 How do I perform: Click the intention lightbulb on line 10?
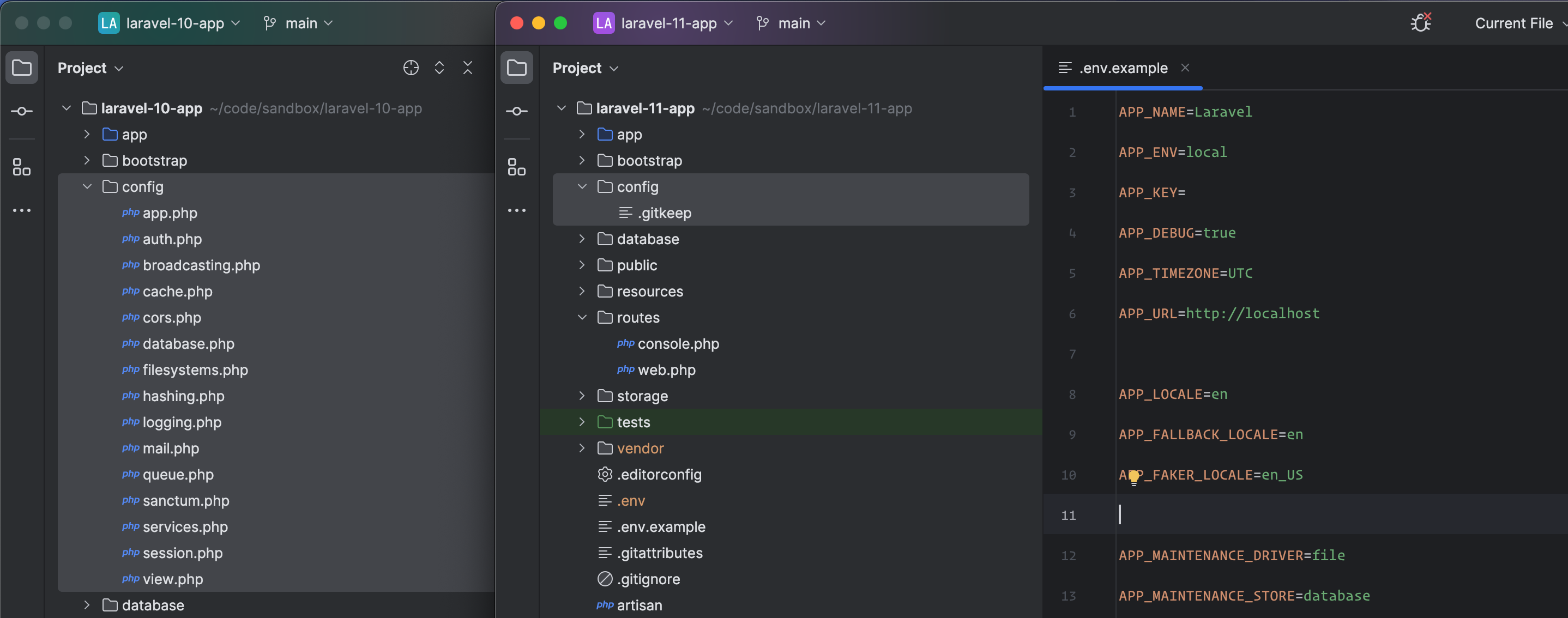(1133, 477)
